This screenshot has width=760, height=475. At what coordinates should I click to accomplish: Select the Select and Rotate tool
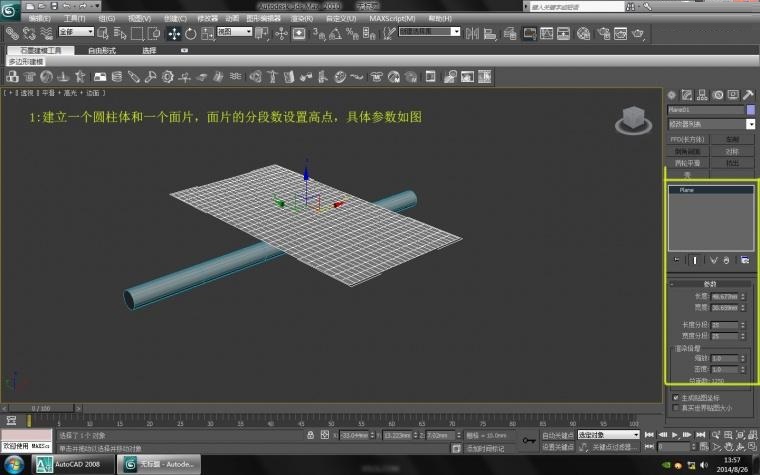pyautogui.click(x=190, y=33)
